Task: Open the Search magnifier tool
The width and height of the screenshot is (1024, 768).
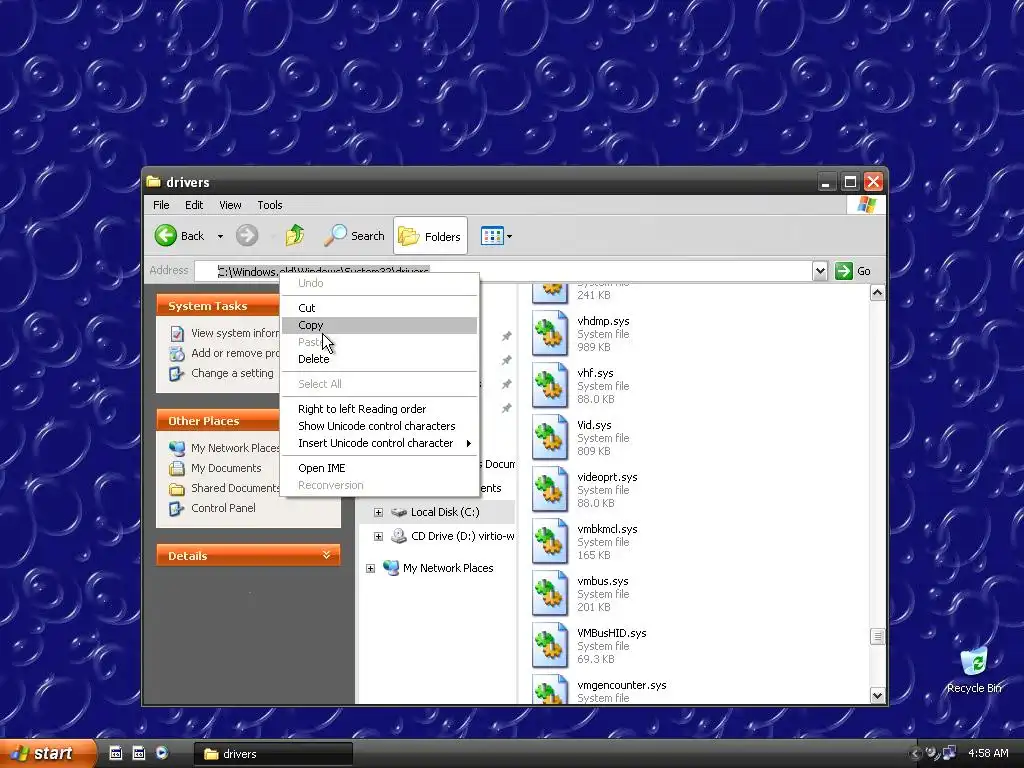Action: coord(355,236)
